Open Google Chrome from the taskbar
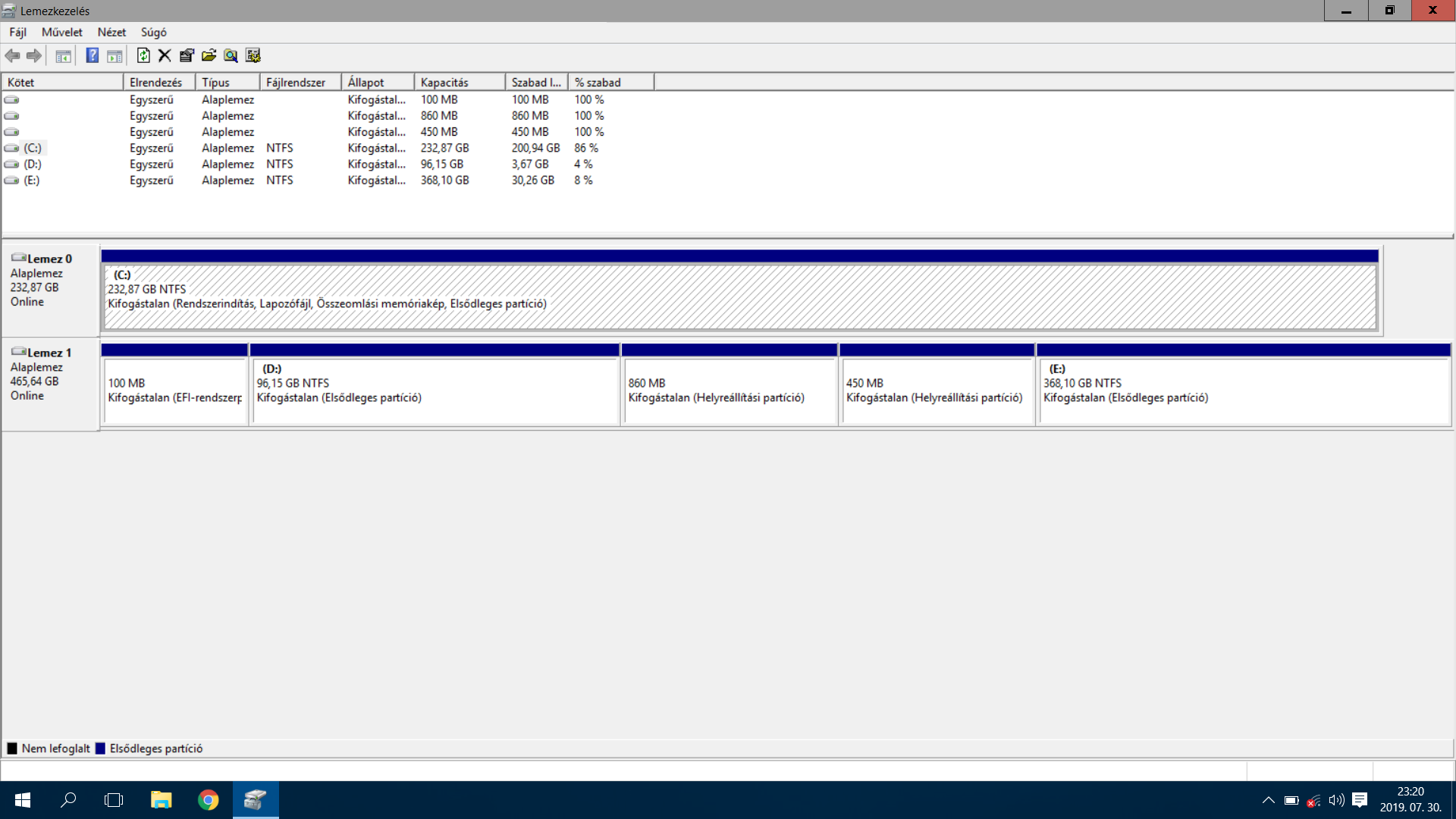The image size is (1456, 819). (x=208, y=800)
